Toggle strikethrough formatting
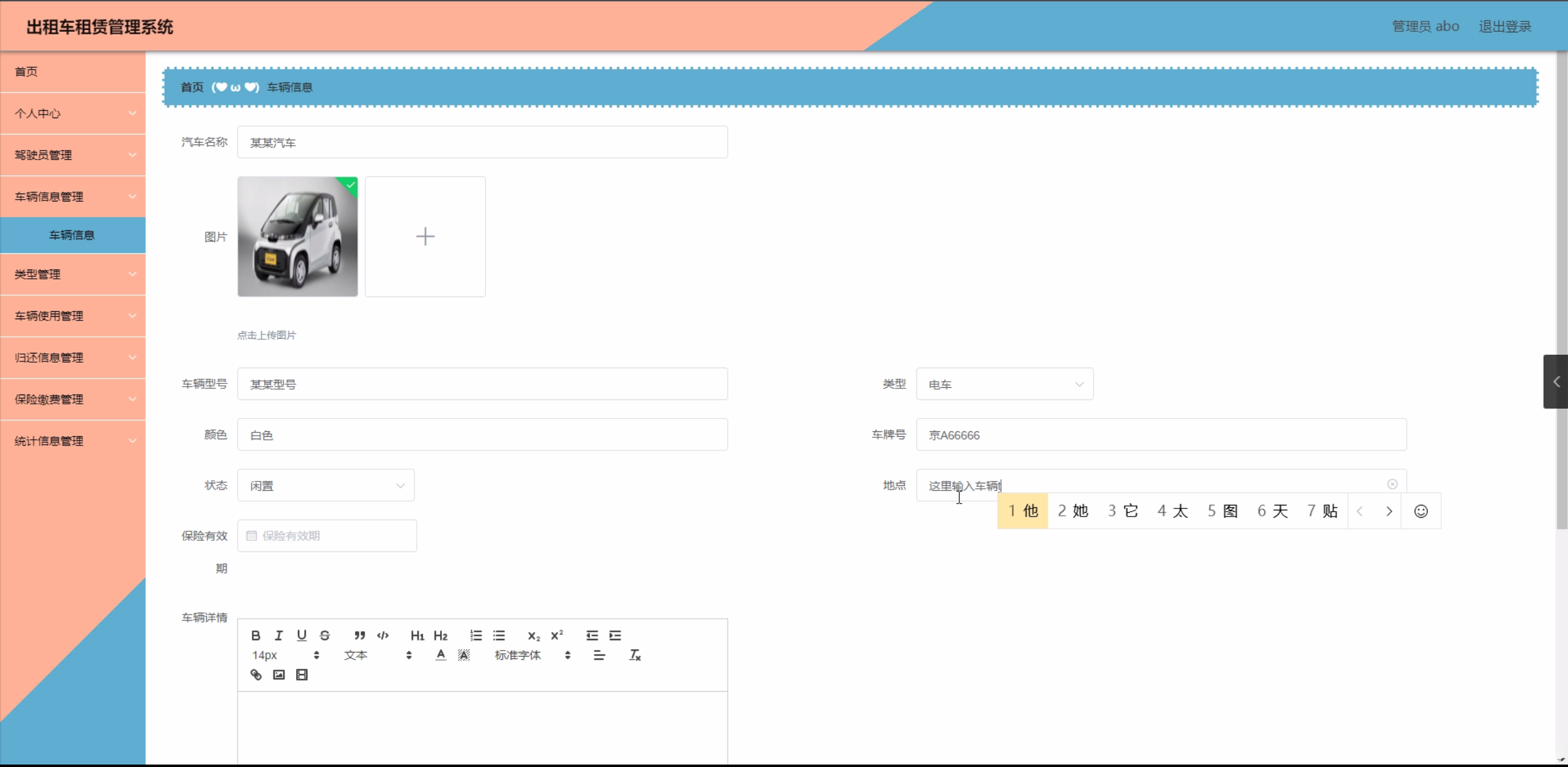The width and height of the screenshot is (1568, 767). (325, 635)
